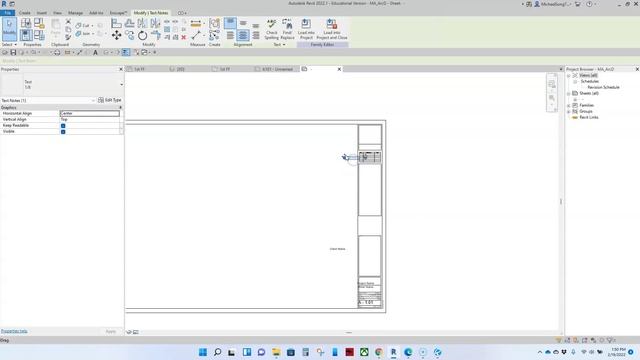Screen dimensions: 640x360
Task: Click the Edit Type button
Action: click(110, 100)
